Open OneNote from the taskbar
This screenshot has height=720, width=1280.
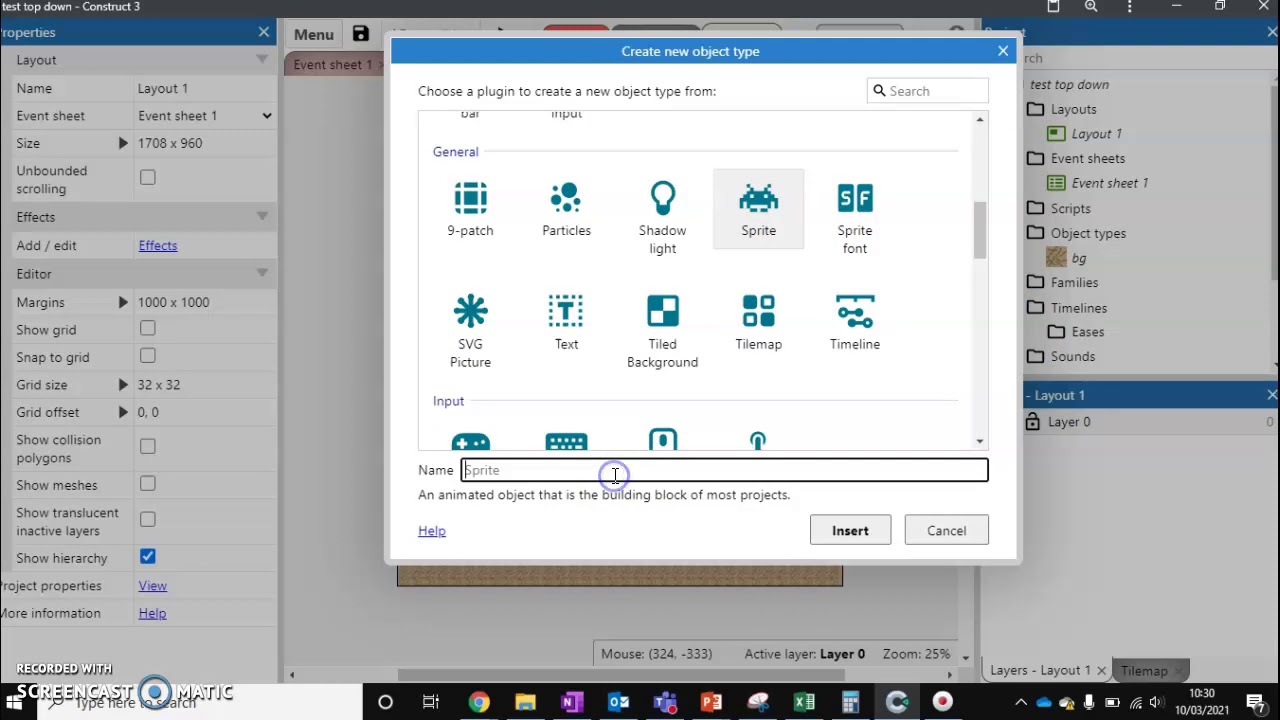(x=571, y=702)
